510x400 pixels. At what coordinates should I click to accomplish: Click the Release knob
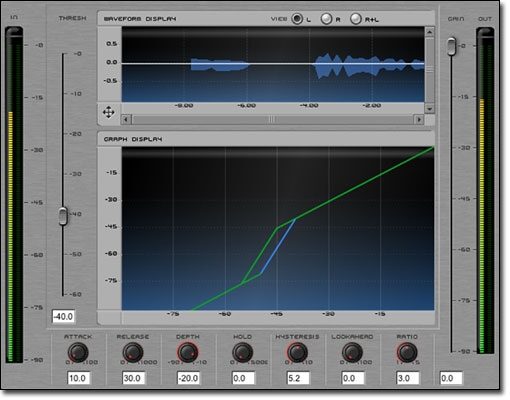click(133, 353)
